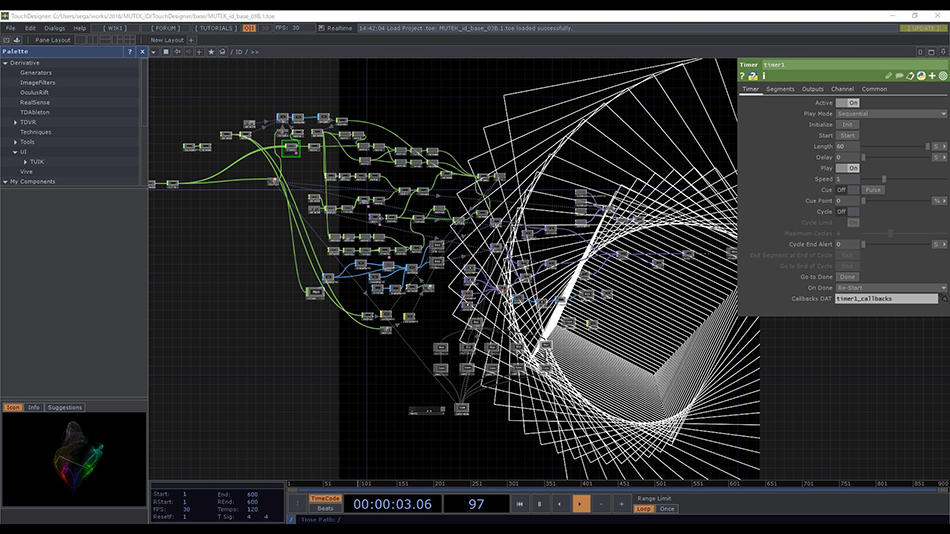The width and height of the screenshot is (950, 534).
Task: Click the add custom parameter plus icon
Action: click(932, 76)
